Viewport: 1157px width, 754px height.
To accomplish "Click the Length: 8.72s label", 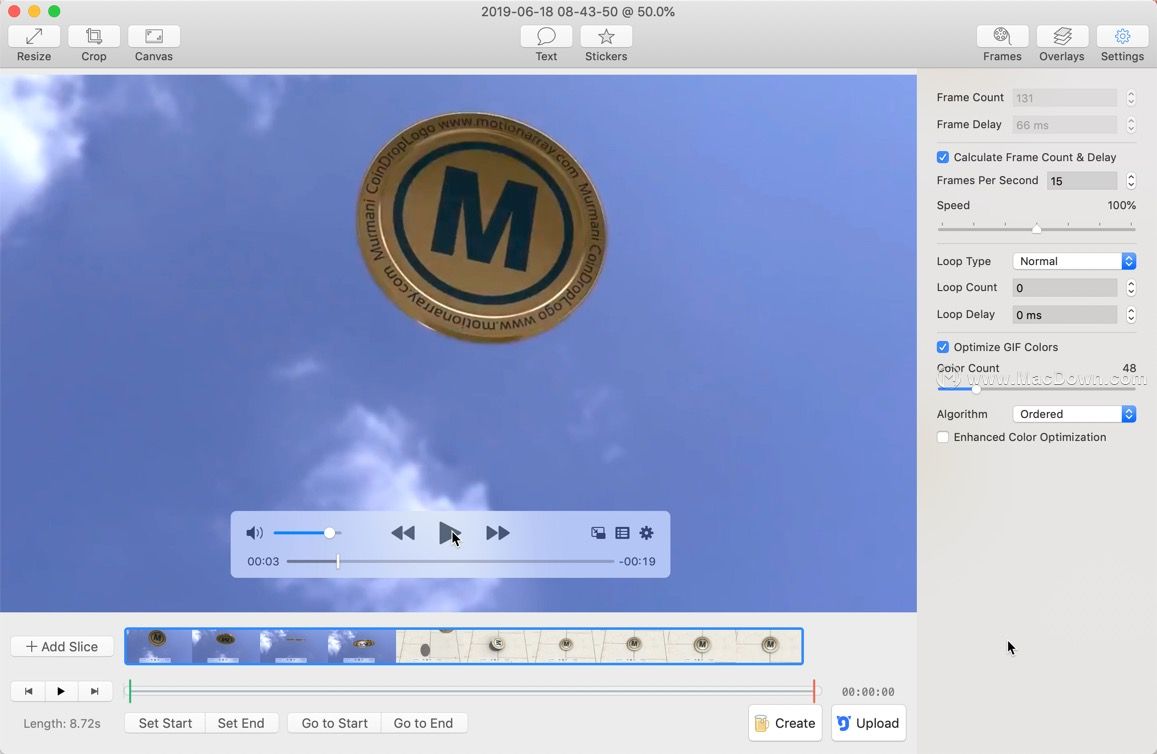I will coord(62,723).
